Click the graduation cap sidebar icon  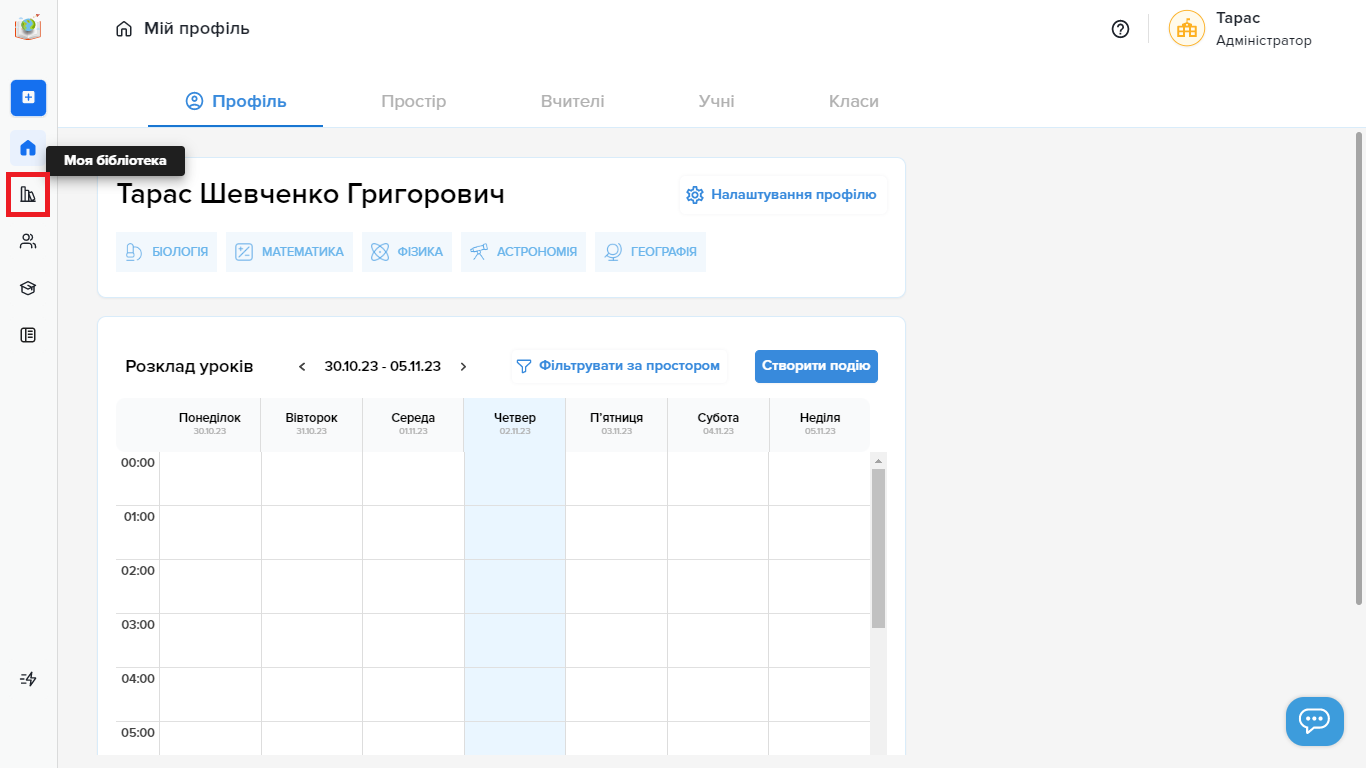tap(28, 288)
